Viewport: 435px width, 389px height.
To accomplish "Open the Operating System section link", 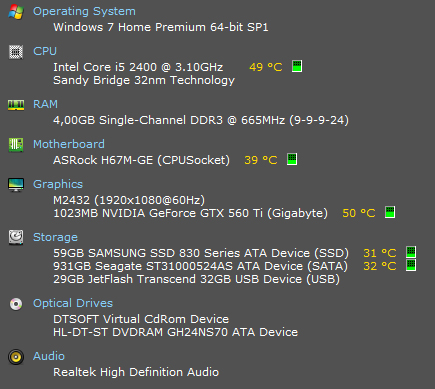I will (84, 11).
